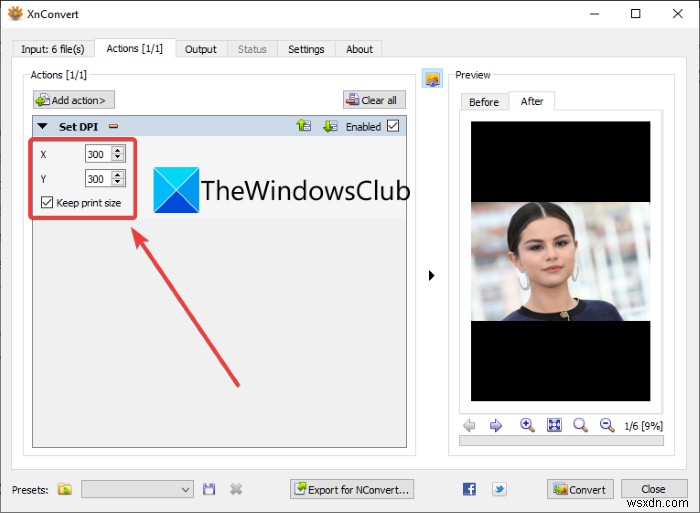Go to previous preview image arrow

tap(469, 425)
